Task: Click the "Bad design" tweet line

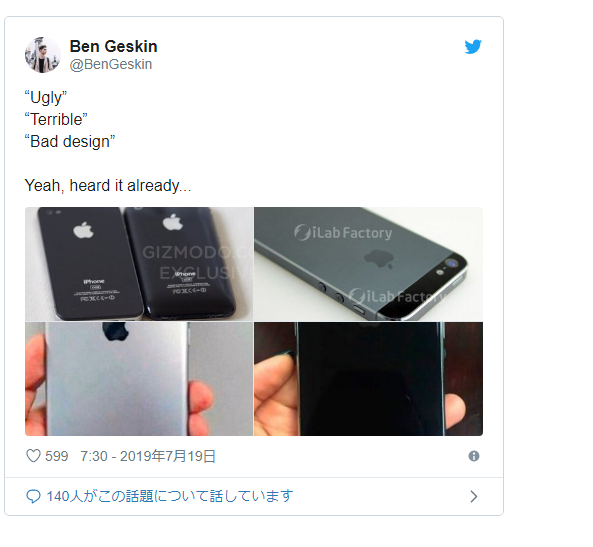Action: coord(70,141)
